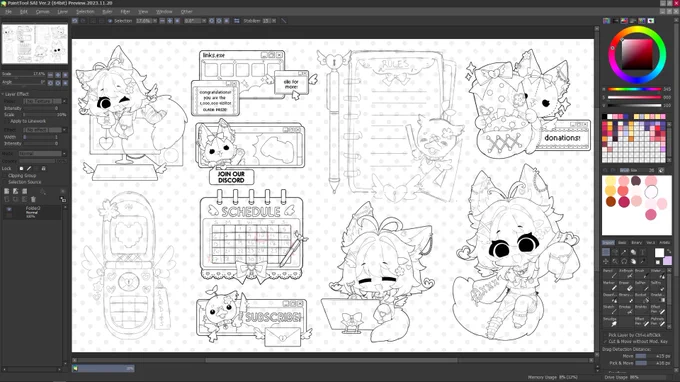Toggle the Scratchpad panel icon
The image size is (680, 382).
pos(651,21)
